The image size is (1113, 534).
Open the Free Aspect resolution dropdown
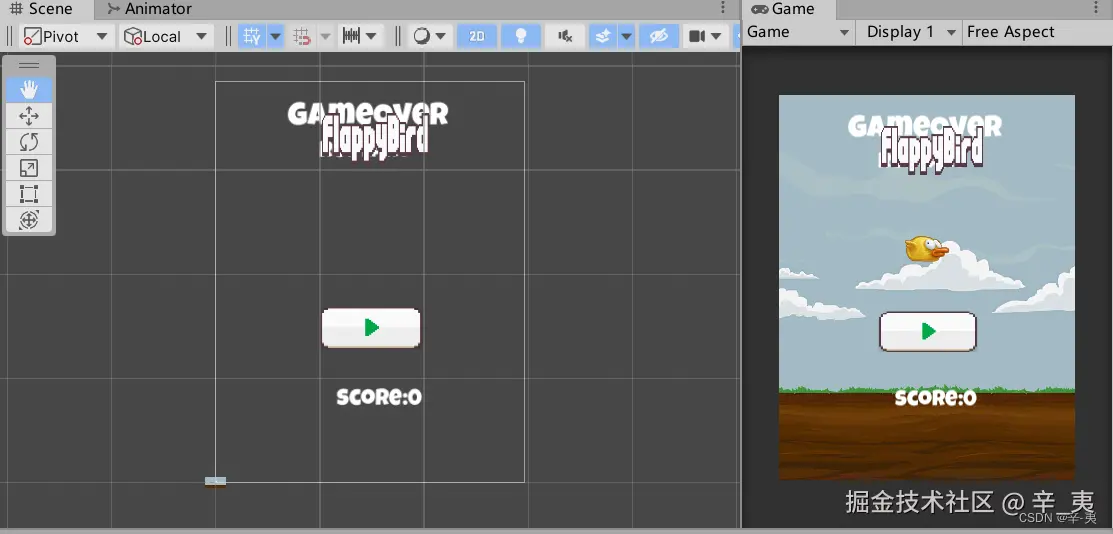pos(1036,32)
